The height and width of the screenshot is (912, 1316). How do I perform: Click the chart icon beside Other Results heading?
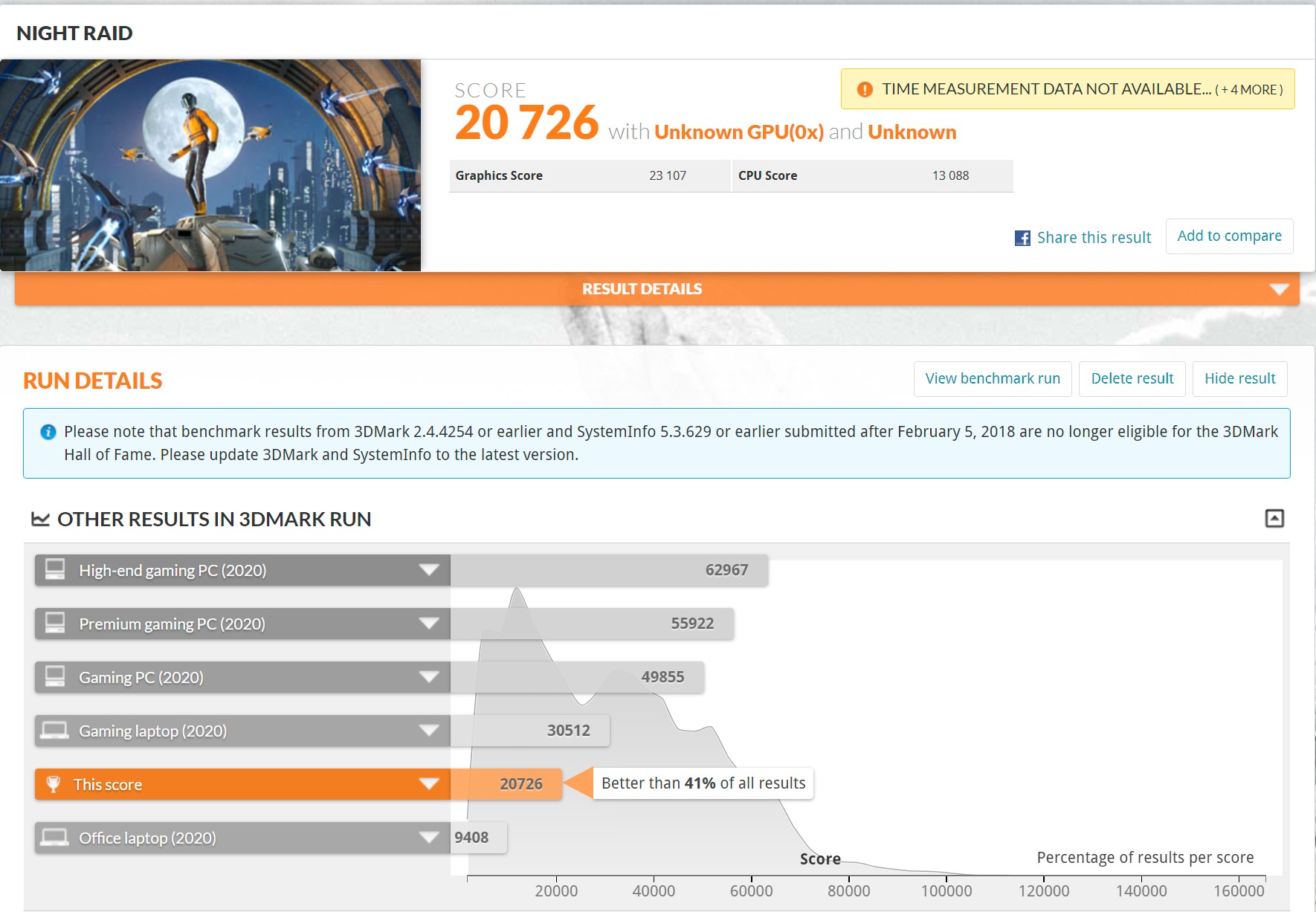(40, 519)
